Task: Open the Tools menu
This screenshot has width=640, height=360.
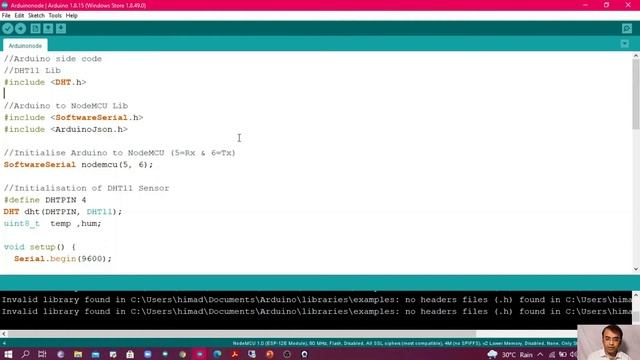Action: tap(55, 16)
